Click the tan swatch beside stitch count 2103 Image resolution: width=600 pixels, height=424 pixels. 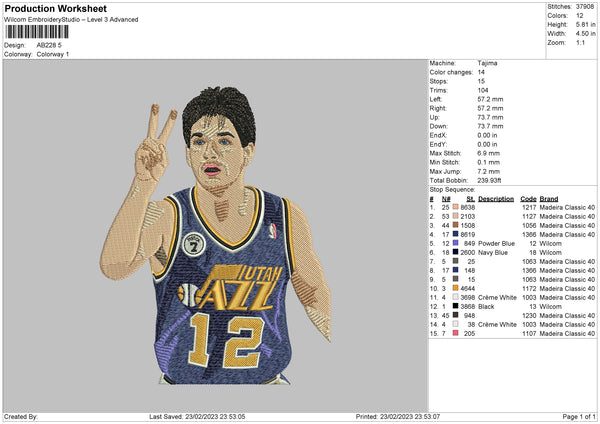[x=455, y=216]
